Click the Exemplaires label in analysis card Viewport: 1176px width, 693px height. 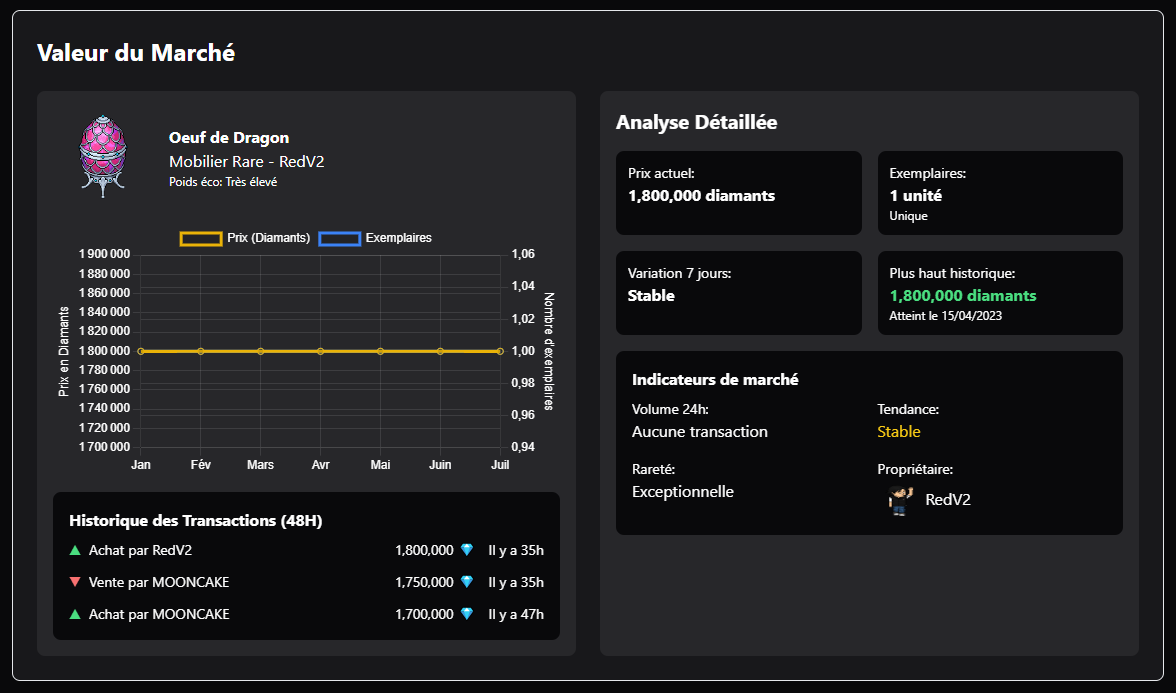pos(928,173)
